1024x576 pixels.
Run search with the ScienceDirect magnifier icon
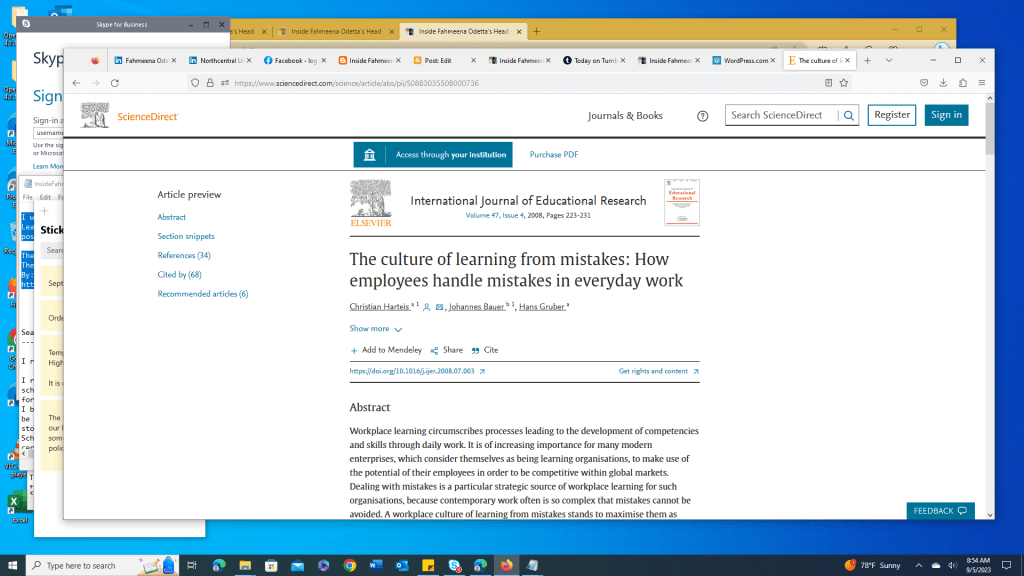click(849, 115)
